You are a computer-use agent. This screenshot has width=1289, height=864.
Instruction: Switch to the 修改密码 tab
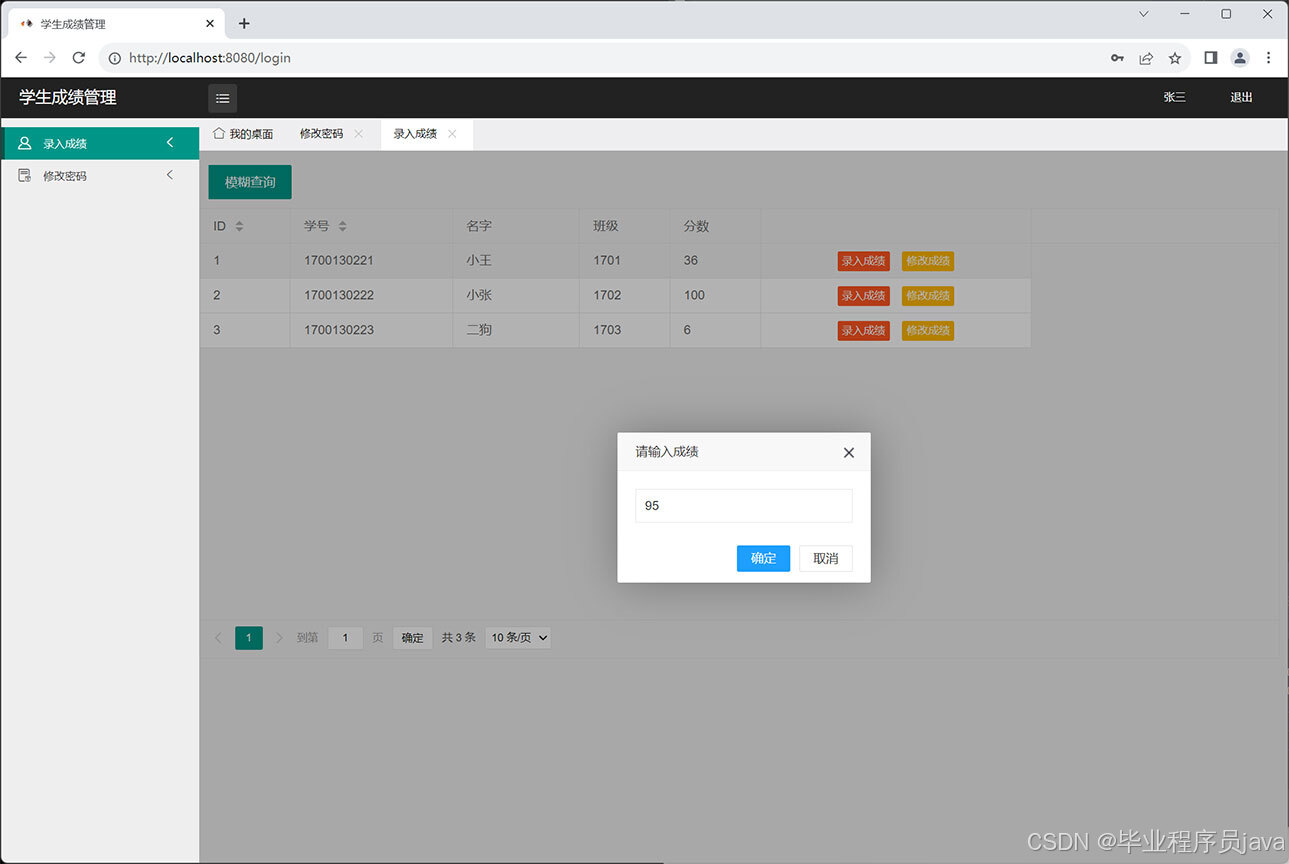coord(321,134)
